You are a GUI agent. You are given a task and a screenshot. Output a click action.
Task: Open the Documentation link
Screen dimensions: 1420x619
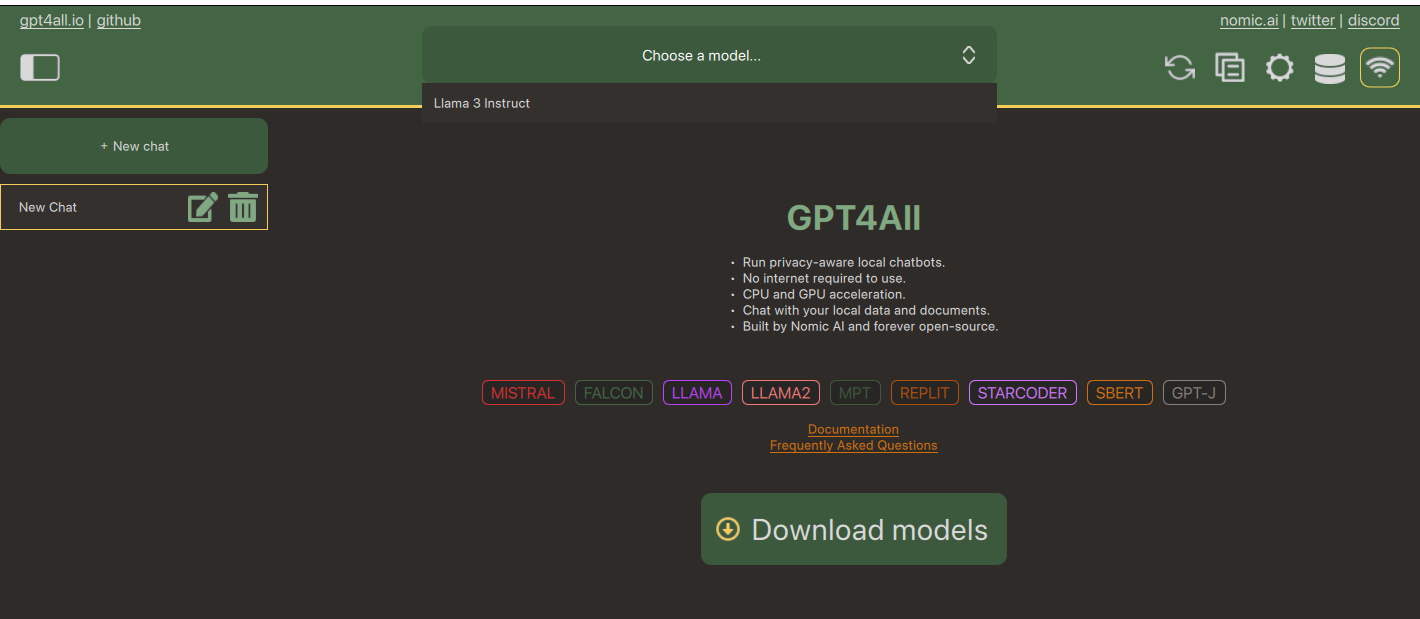click(853, 429)
